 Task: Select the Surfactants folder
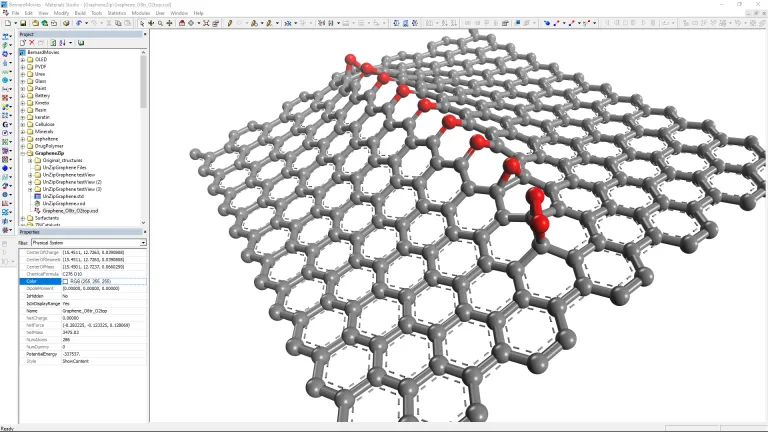(x=48, y=217)
